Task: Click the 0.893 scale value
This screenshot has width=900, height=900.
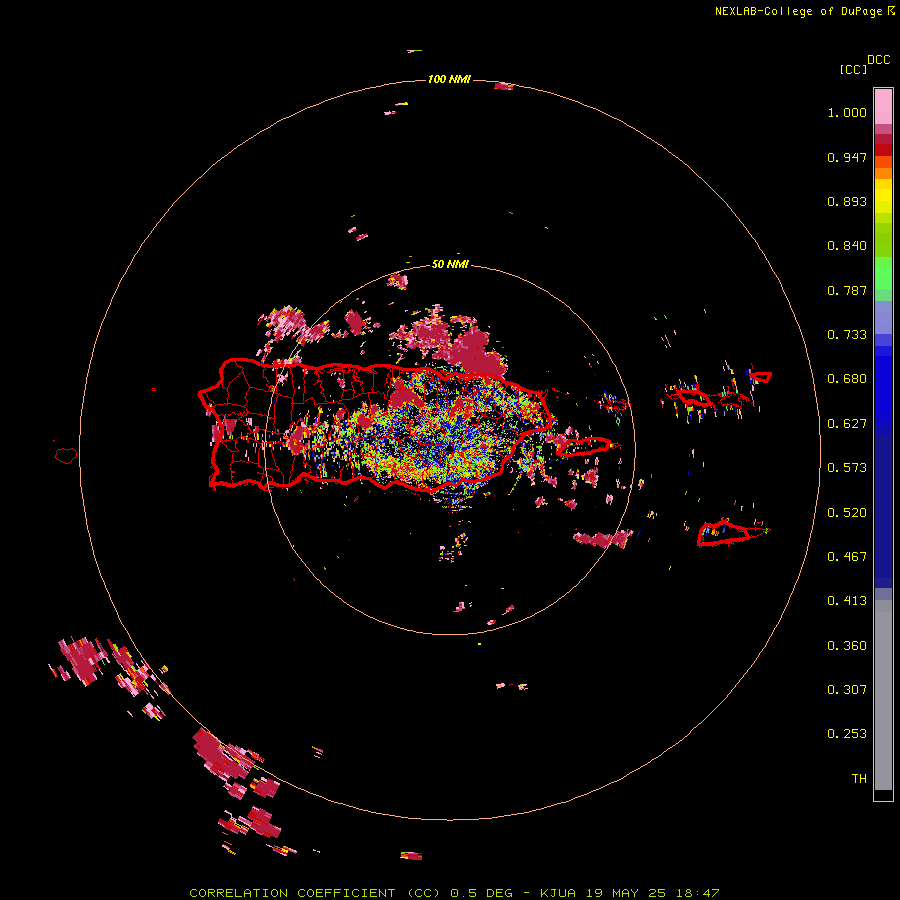Action: pos(847,201)
